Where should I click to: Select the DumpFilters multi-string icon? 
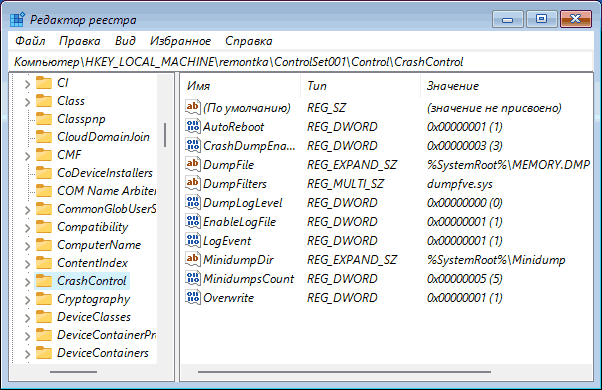pyautogui.click(x=192, y=183)
